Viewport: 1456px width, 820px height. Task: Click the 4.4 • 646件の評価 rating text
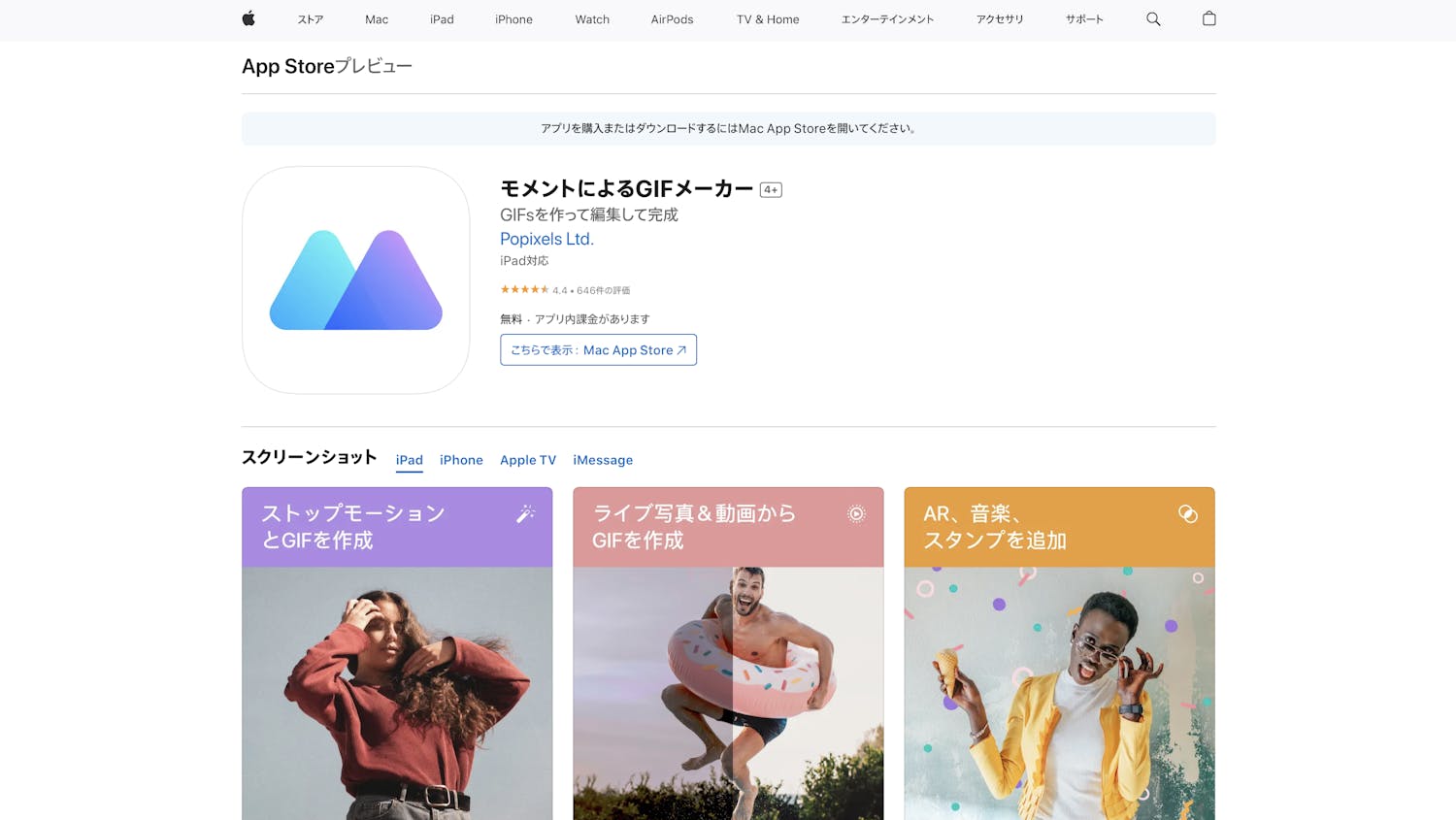[591, 290]
